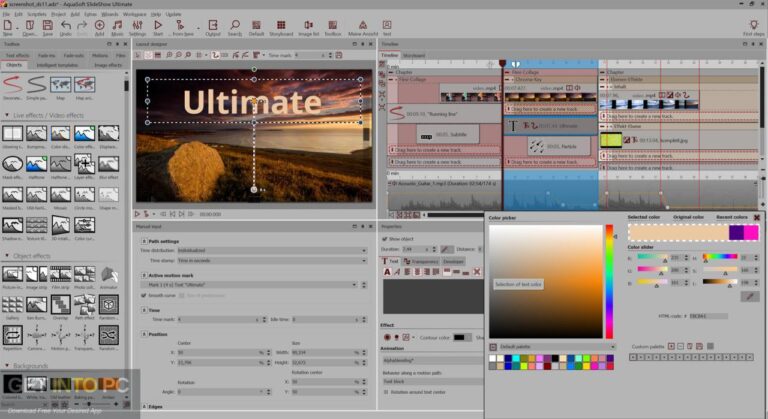Toggle the Show object checkbox
Image resolution: width=768 pixels, height=419 pixels.
pos(384,239)
